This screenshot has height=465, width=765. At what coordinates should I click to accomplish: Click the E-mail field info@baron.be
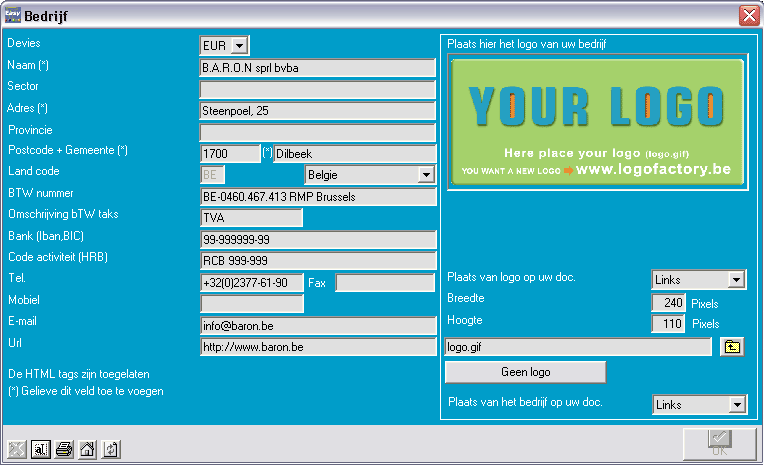317,325
